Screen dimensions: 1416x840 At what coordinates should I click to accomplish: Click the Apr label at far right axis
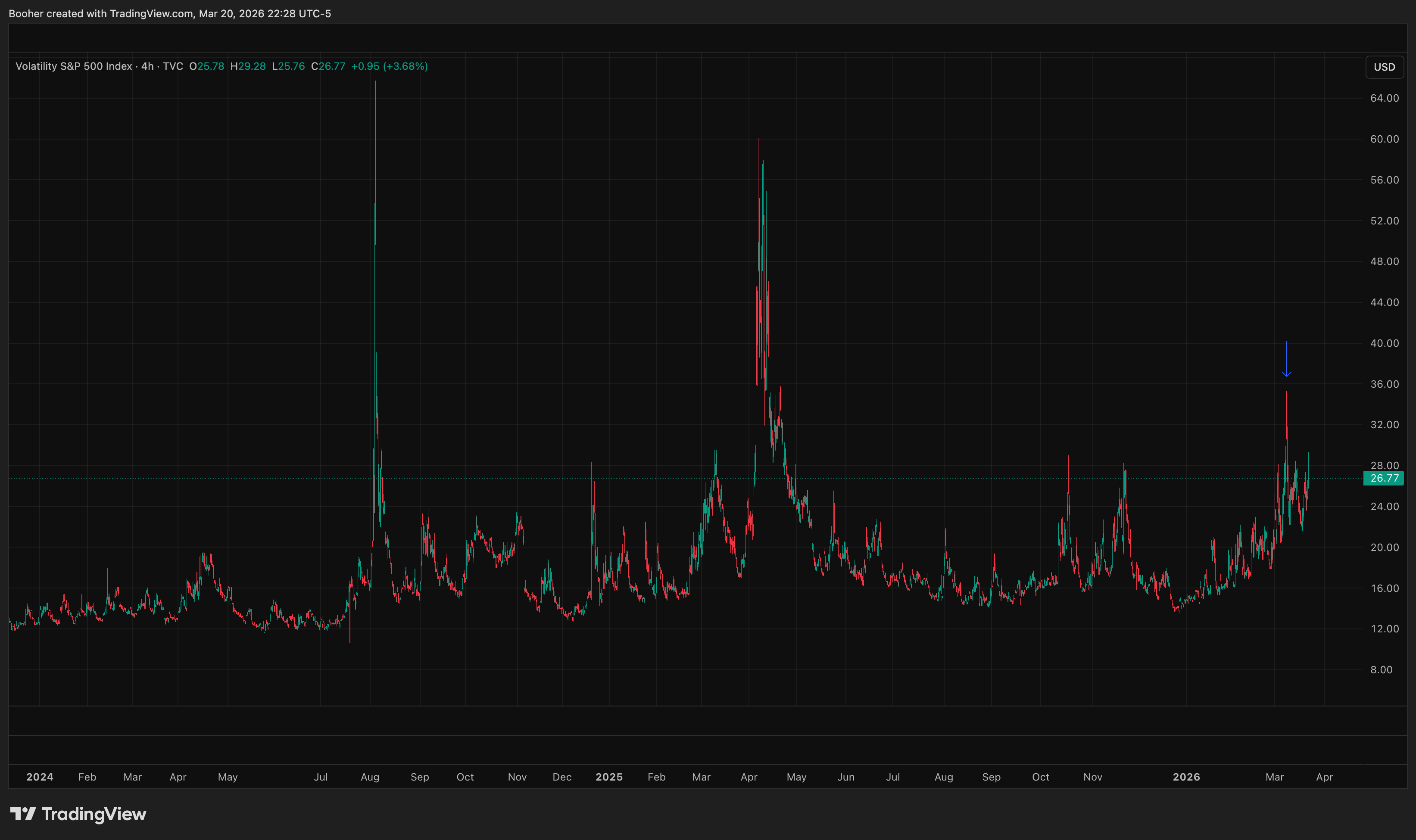tap(1324, 777)
